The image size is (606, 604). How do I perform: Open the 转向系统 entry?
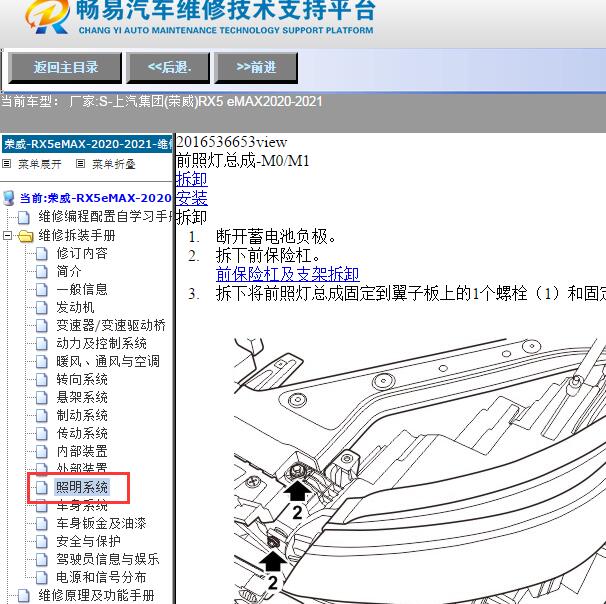tap(82, 379)
